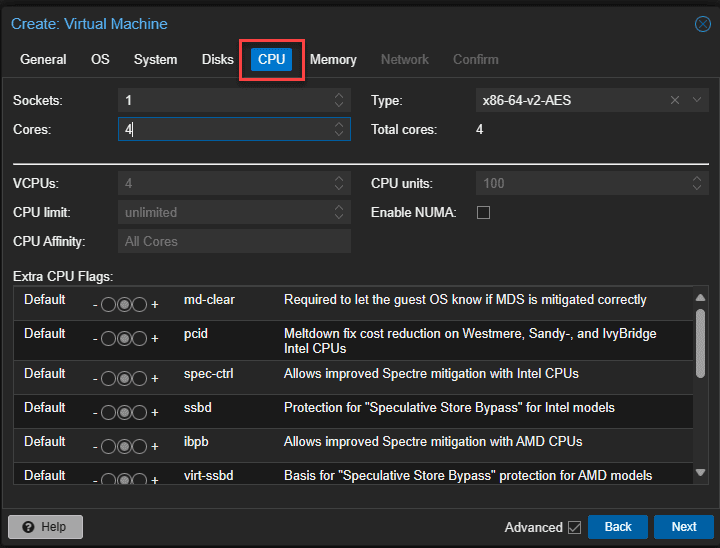Toggle the Advanced checkbox
Image resolution: width=720 pixels, height=548 pixels.
pos(574,527)
